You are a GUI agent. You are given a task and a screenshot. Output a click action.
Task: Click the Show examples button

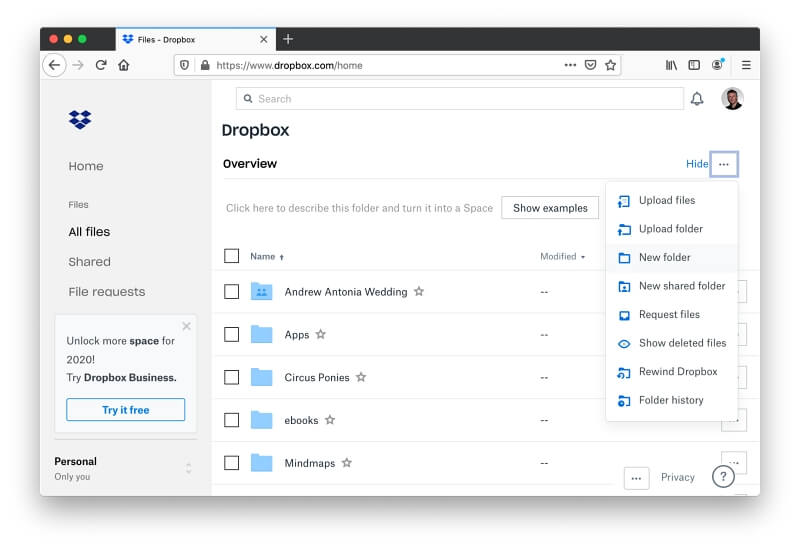coord(550,208)
